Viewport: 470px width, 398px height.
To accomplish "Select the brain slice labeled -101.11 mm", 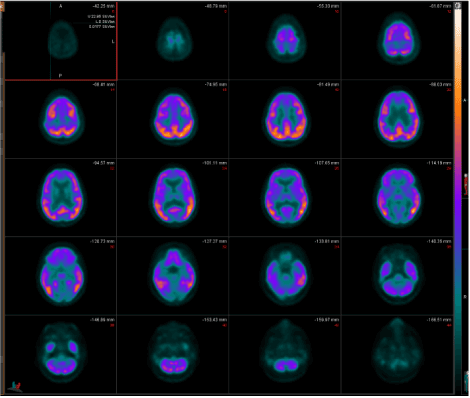I will tap(173, 198).
